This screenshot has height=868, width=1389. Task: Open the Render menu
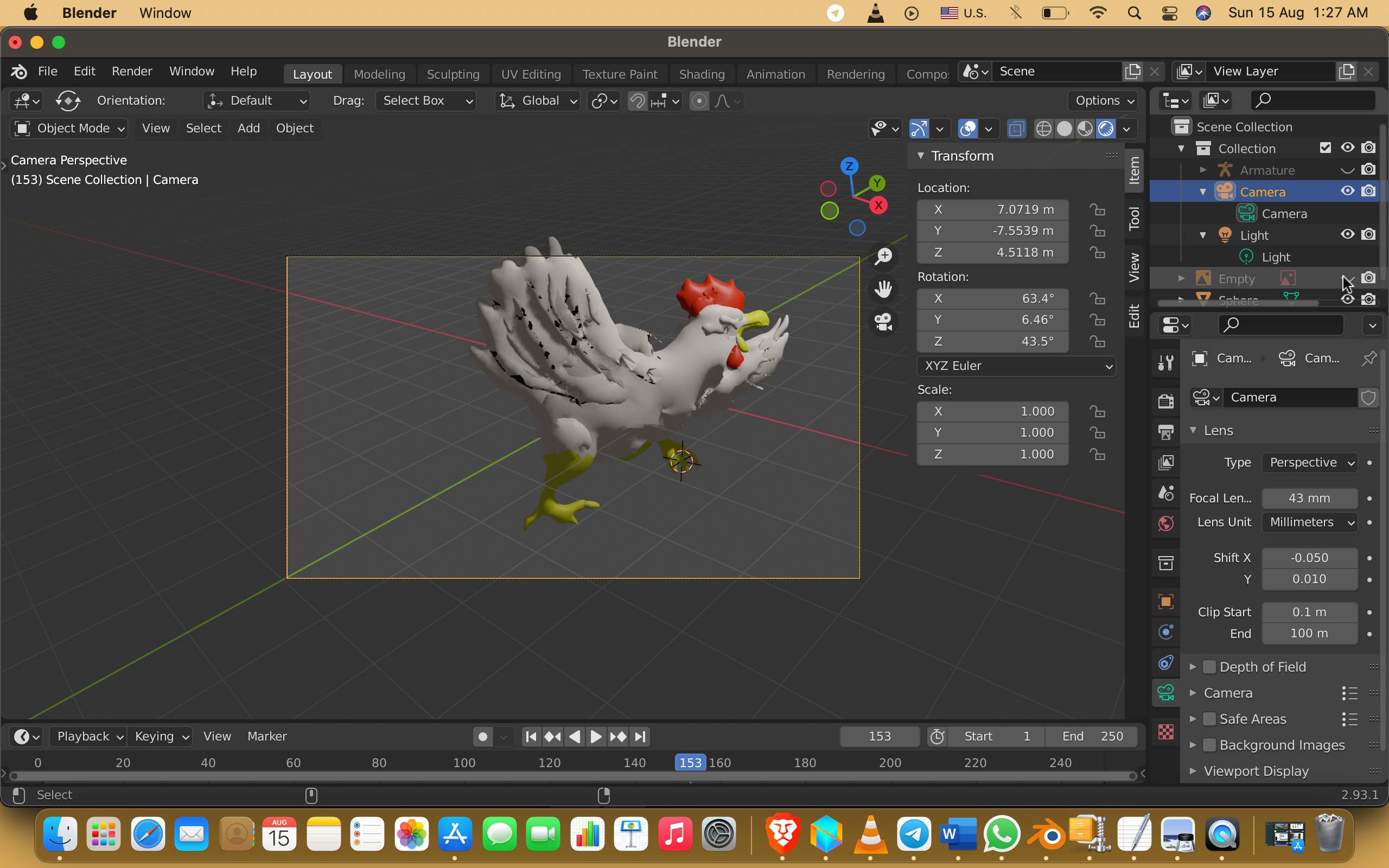click(132, 71)
